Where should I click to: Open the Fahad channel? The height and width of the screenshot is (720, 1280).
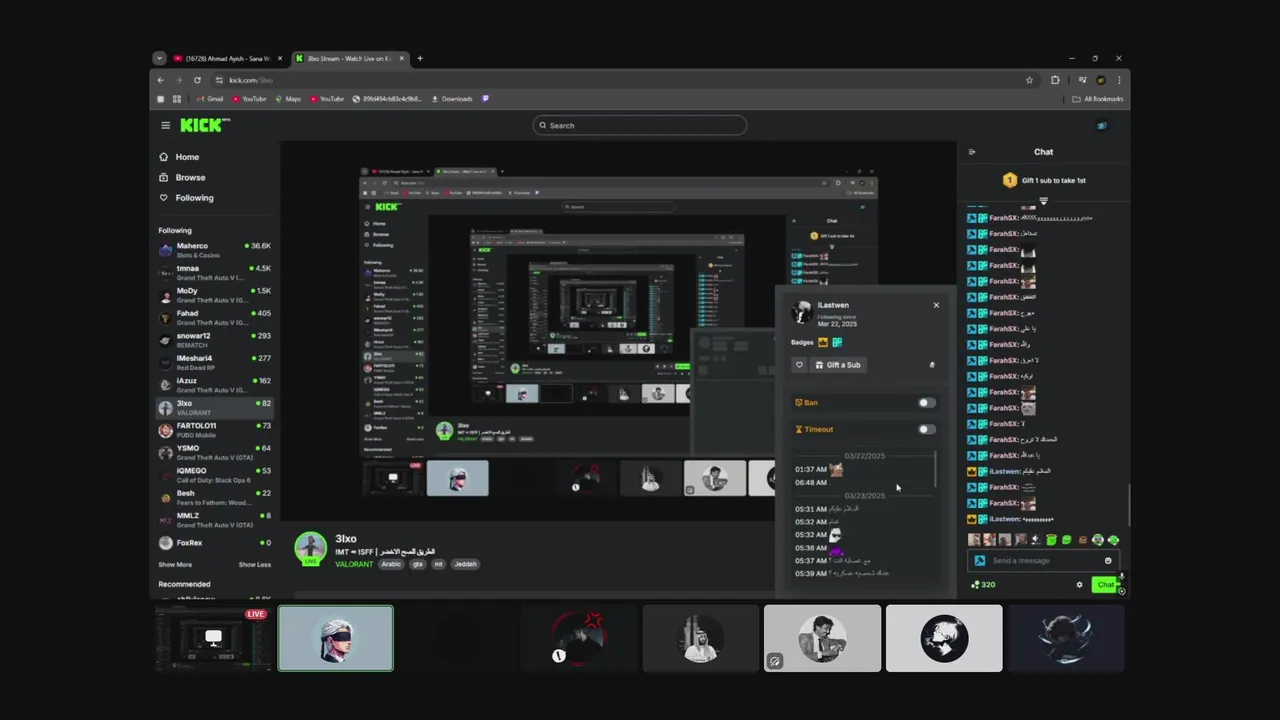[x=214, y=318]
